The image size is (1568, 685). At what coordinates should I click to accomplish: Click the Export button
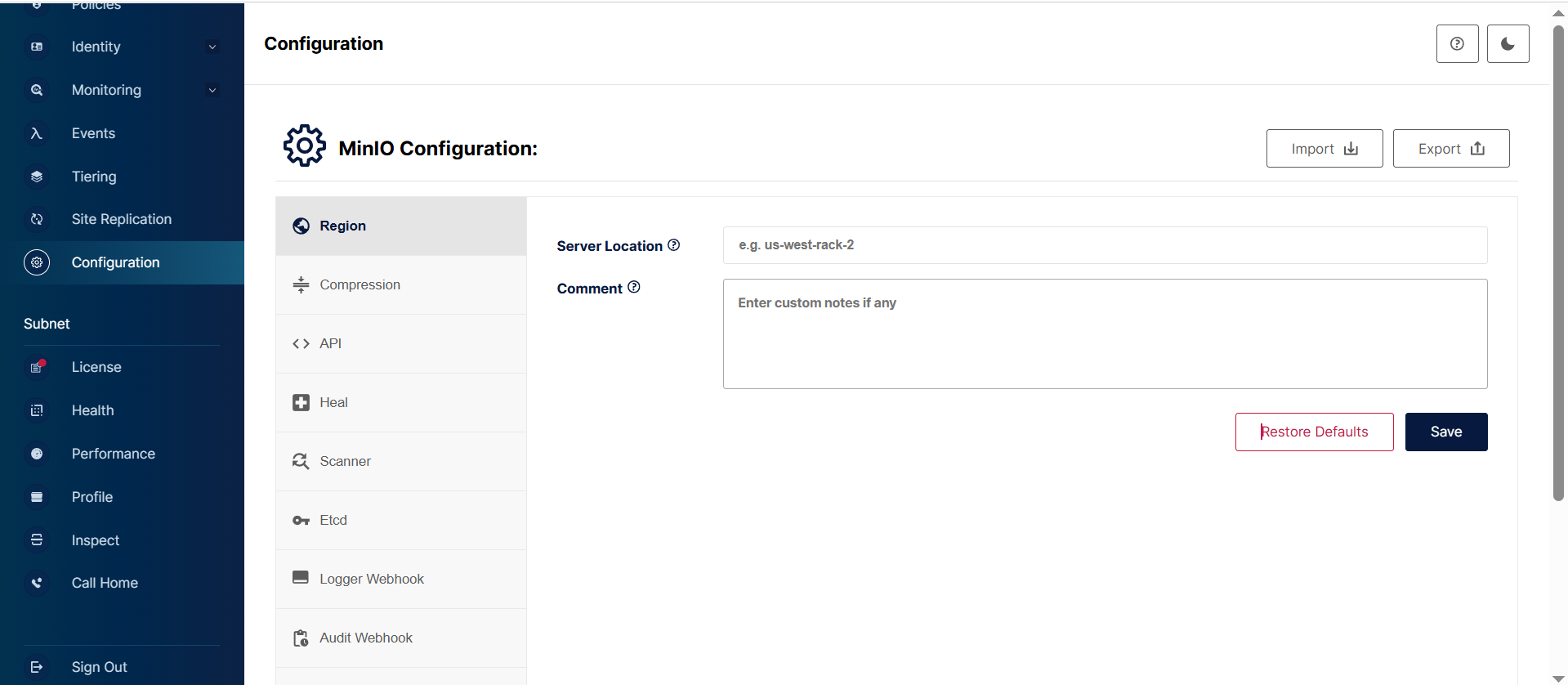[1451, 149]
